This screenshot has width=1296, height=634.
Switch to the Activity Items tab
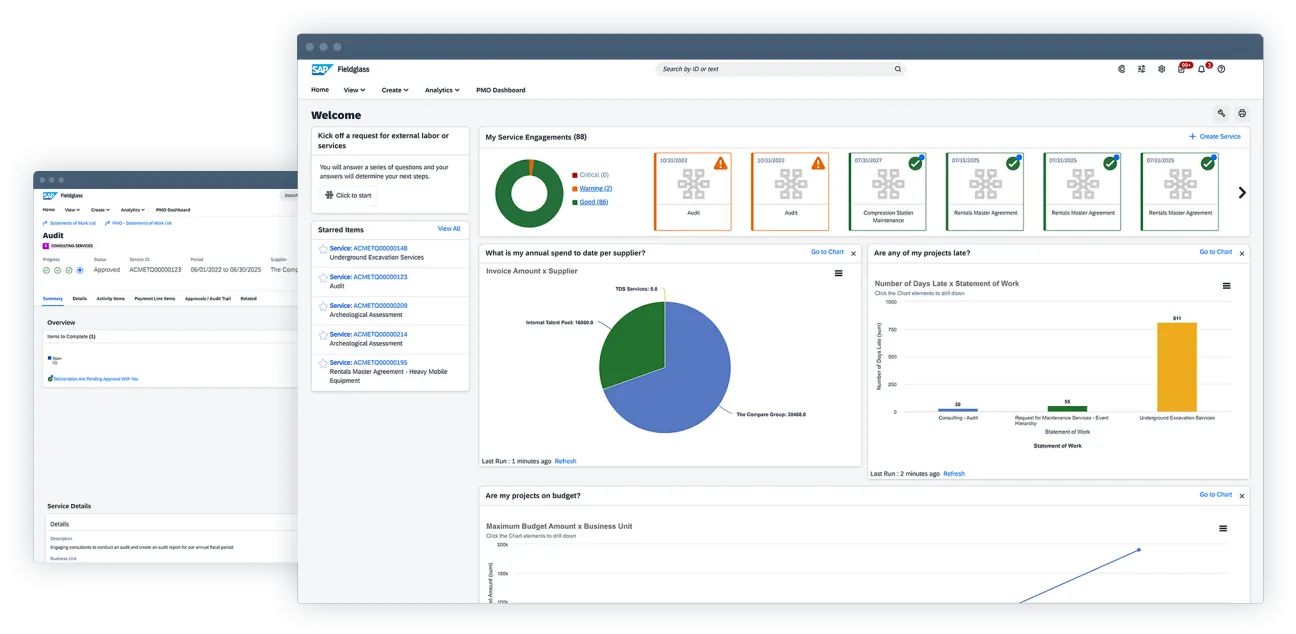pyautogui.click(x=111, y=298)
